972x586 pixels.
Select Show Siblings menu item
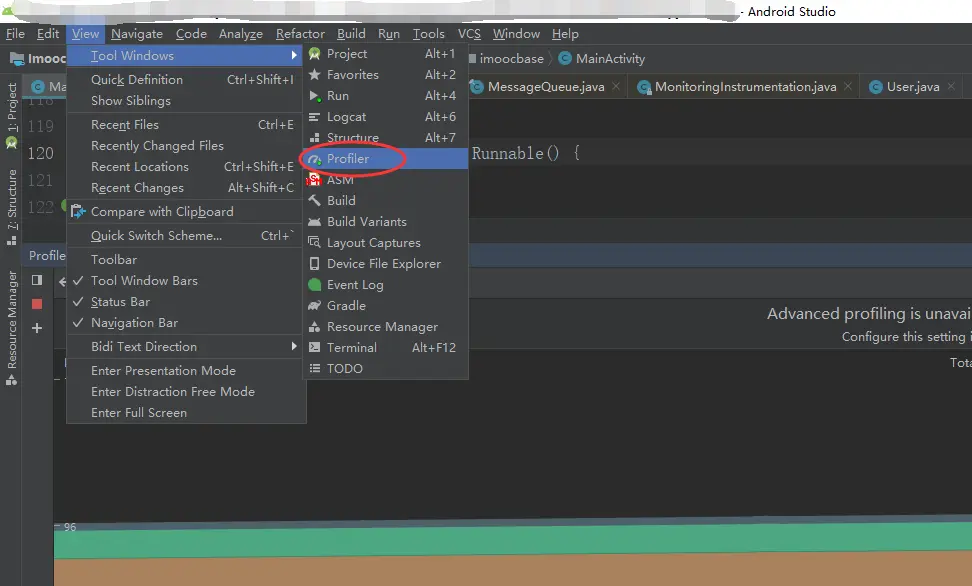[186, 101]
